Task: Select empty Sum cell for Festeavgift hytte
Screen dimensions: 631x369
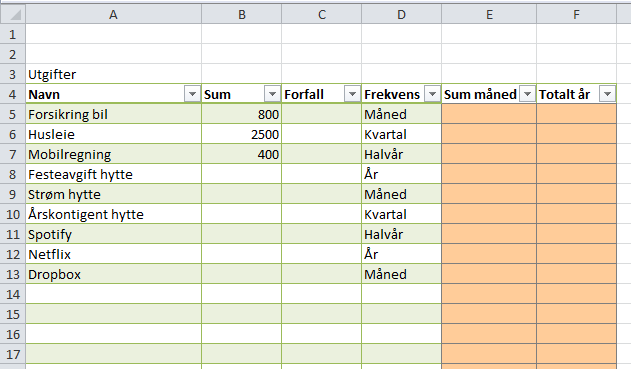Action: 241,174
